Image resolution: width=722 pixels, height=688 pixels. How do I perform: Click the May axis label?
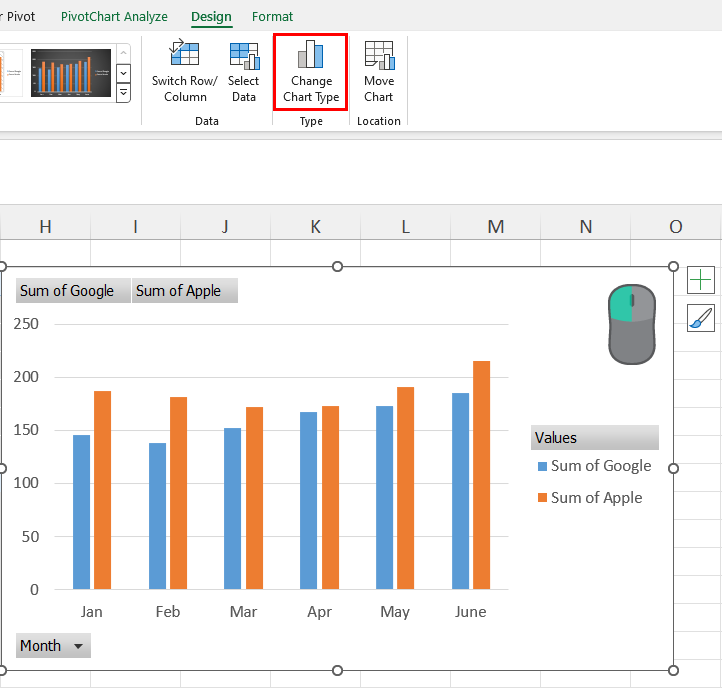(x=395, y=612)
